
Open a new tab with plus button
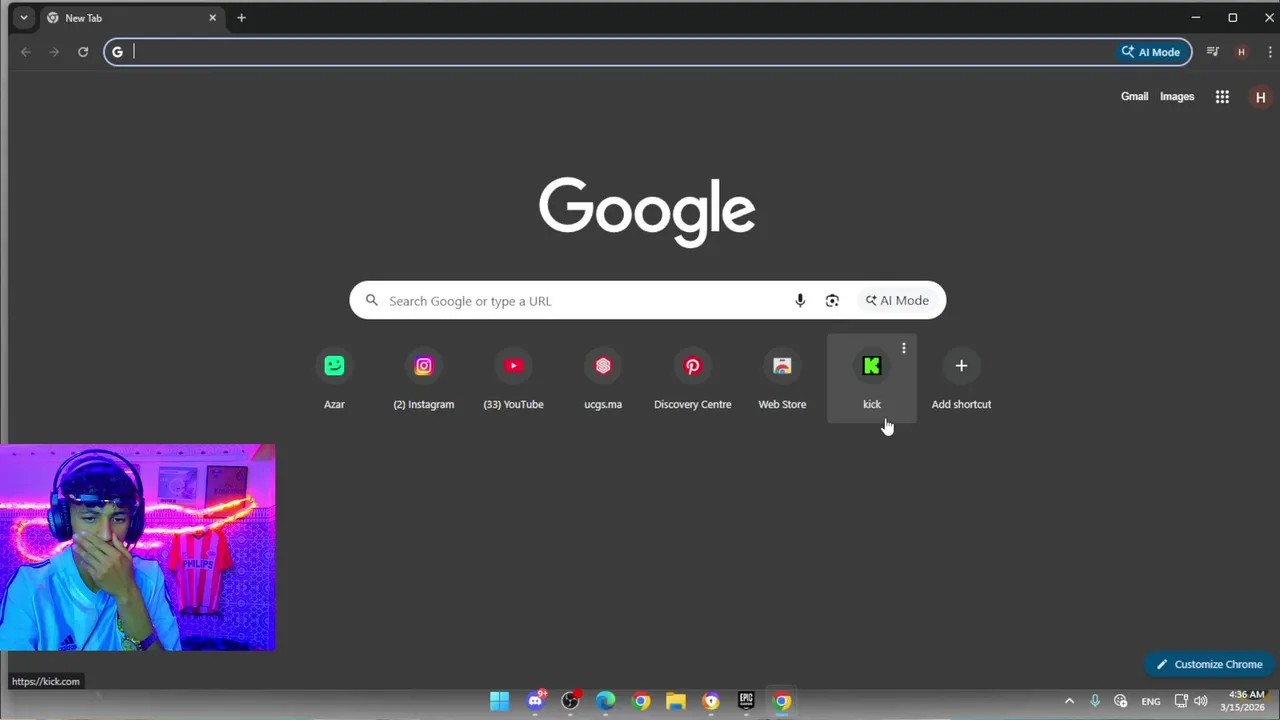click(241, 18)
